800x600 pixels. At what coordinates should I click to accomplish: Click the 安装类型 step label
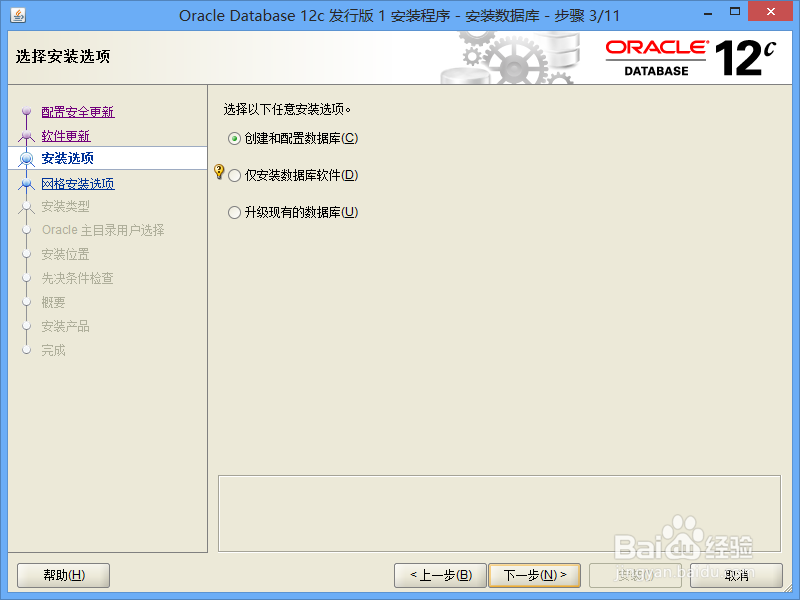(x=65, y=207)
